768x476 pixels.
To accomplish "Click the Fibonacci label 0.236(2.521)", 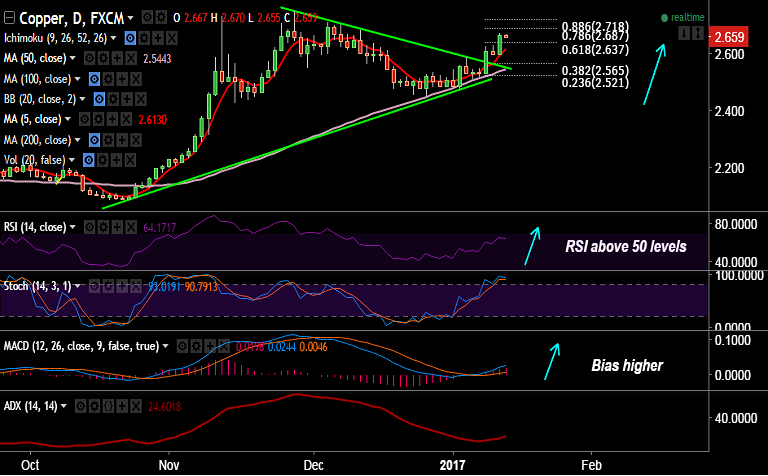I will pos(595,83).
